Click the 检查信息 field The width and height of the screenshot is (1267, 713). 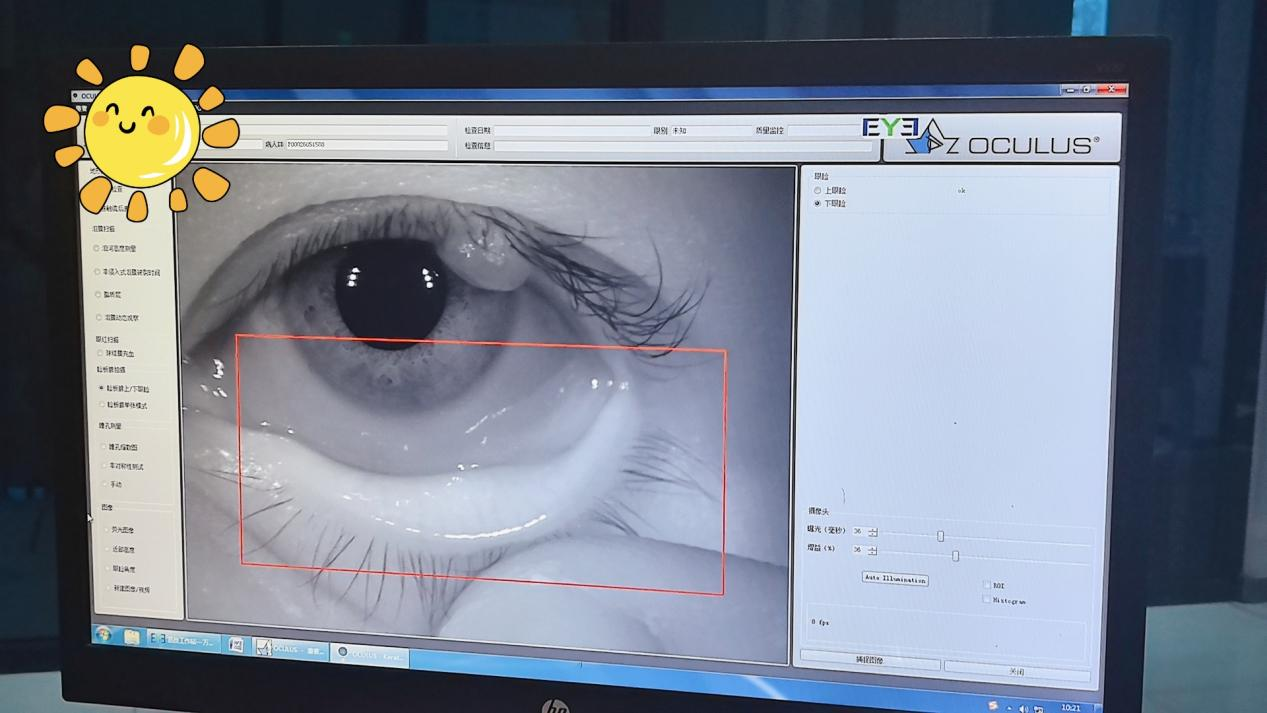click(682, 146)
